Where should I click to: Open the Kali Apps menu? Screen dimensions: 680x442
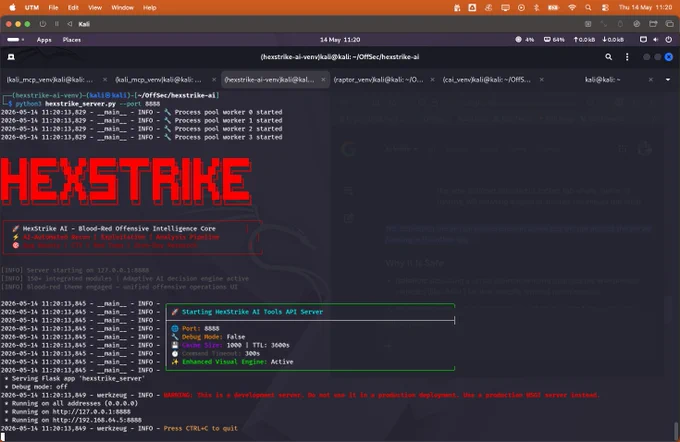(44, 39)
